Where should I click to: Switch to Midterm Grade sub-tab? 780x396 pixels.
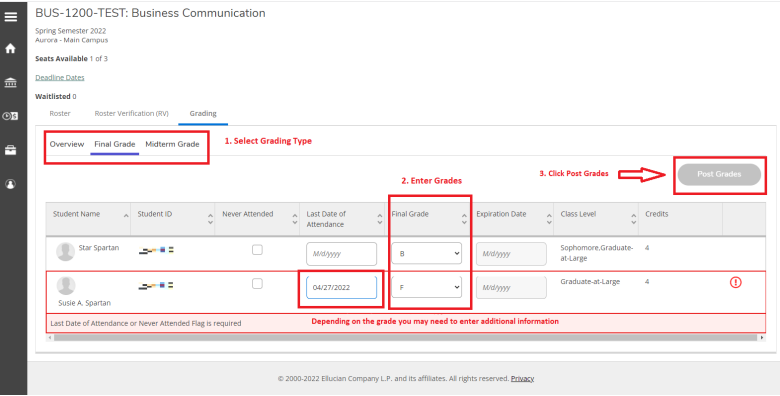click(172, 144)
